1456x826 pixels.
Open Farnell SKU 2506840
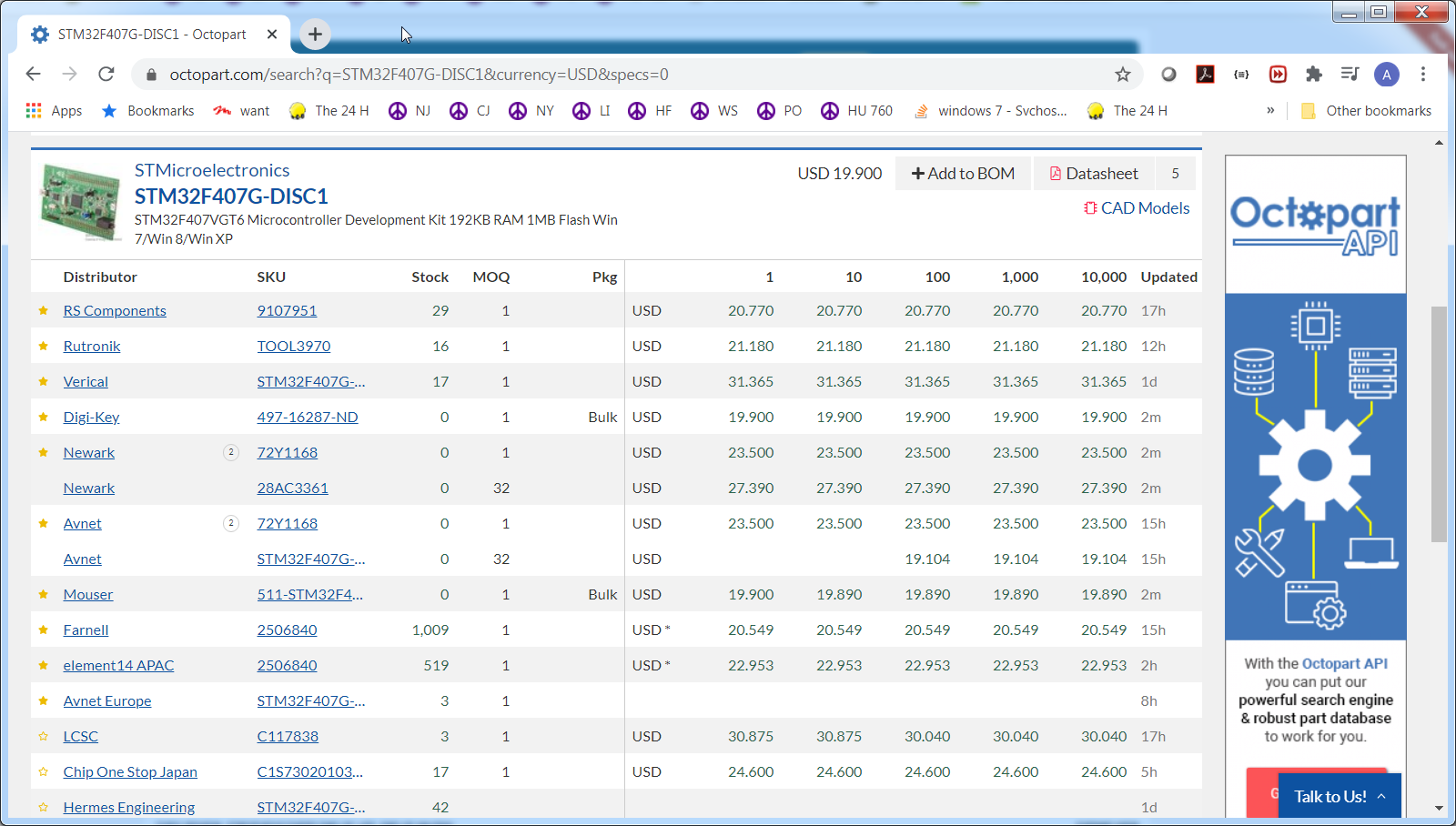click(287, 630)
